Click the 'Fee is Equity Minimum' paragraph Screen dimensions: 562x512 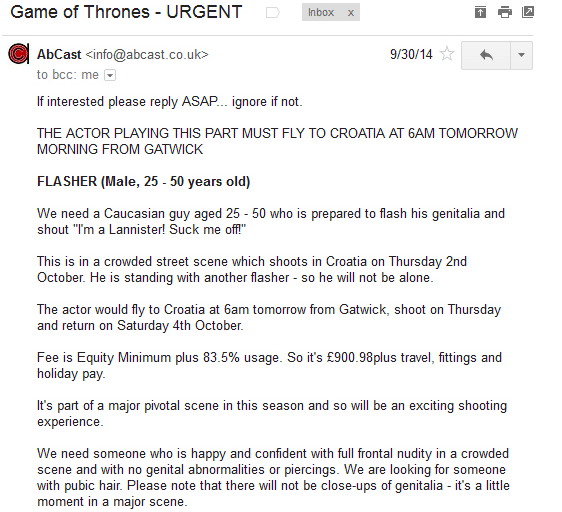(269, 366)
